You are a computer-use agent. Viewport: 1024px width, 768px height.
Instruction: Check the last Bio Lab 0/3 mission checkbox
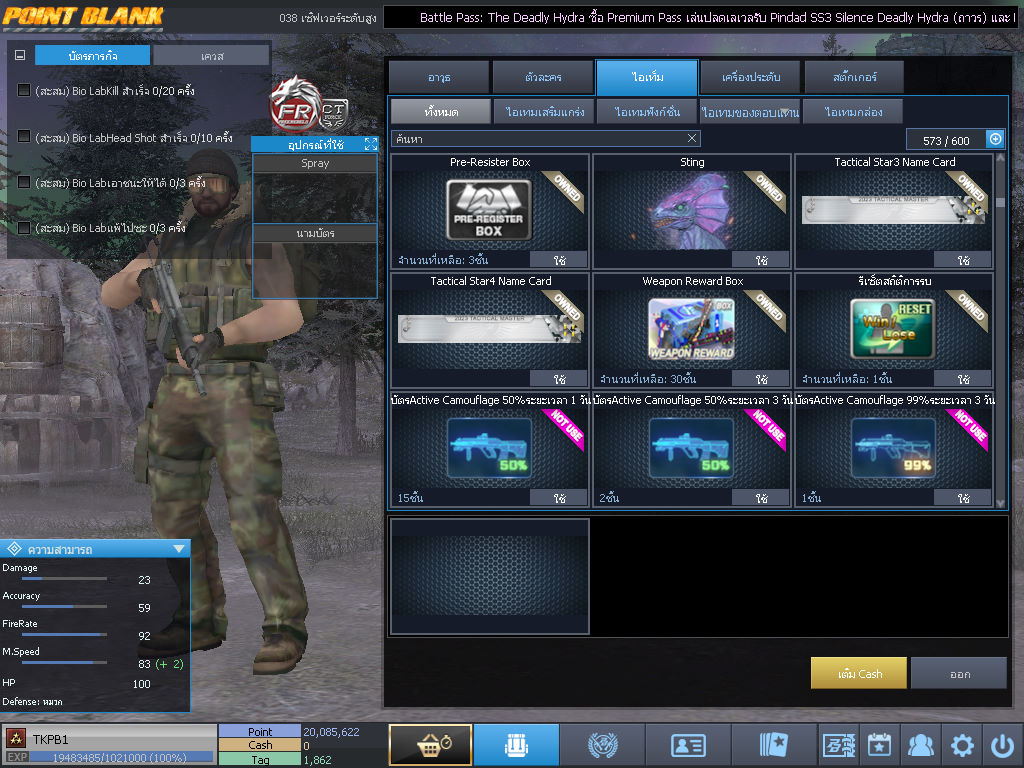(24, 227)
